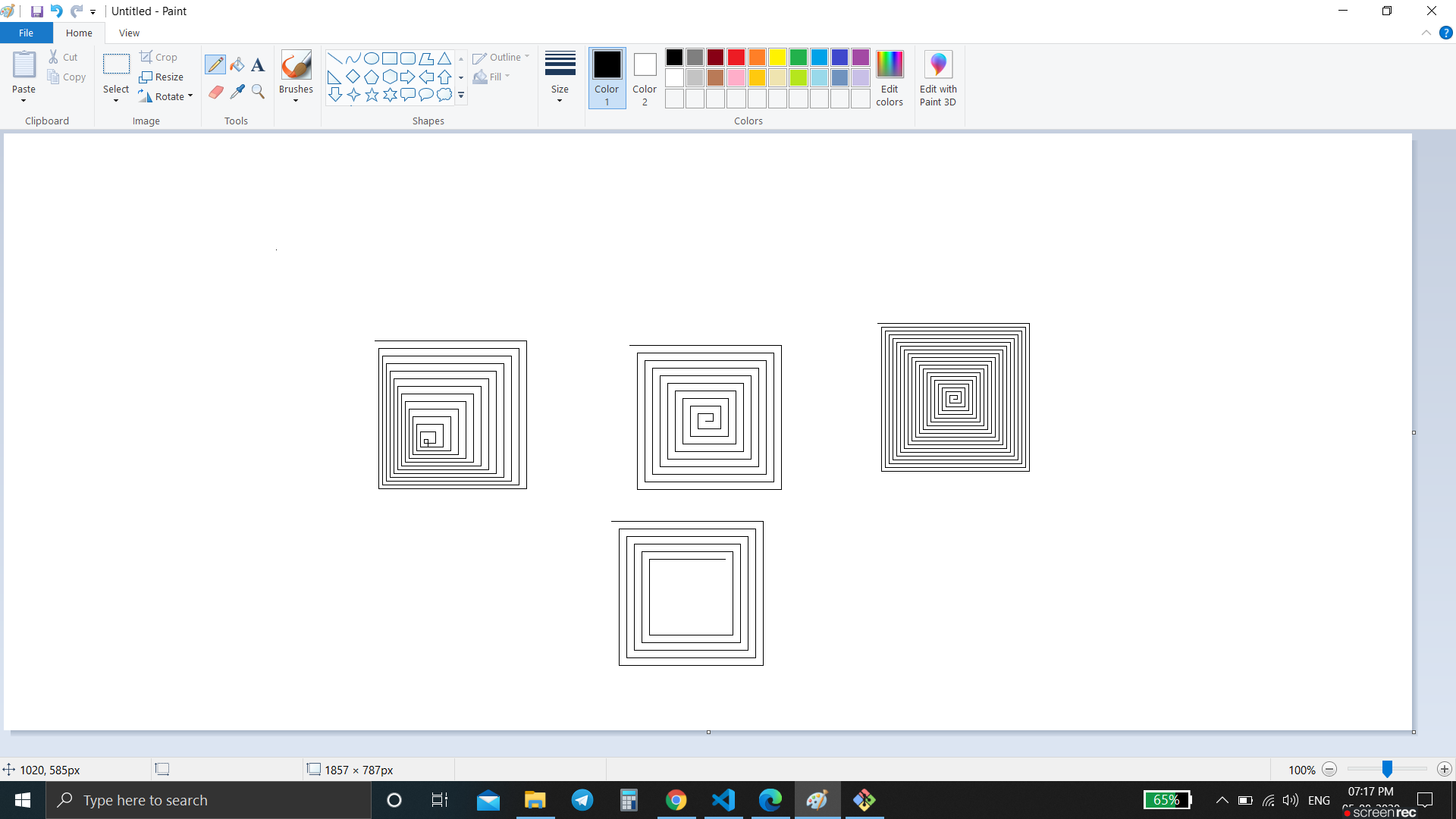Select the Eraser tool

215,92
